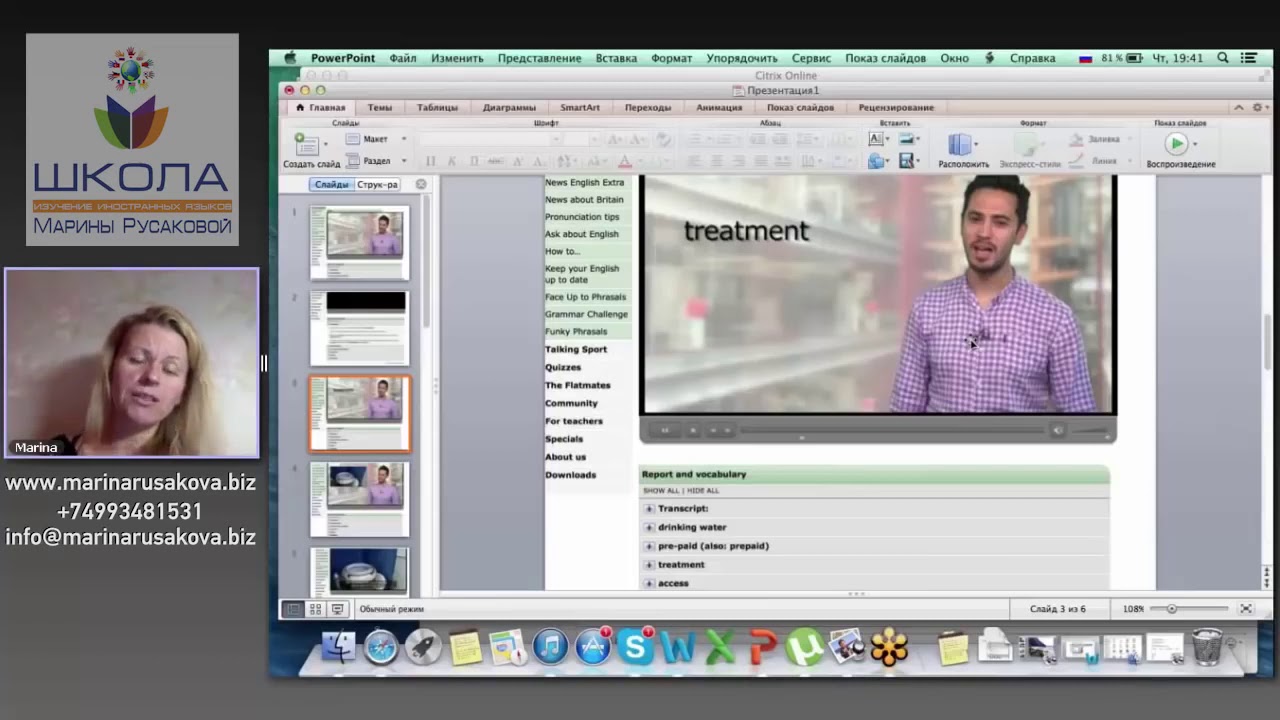The width and height of the screenshot is (1280, 720).
Task: Open Launchpad rocket icon in the Dock
Action: pyautogui.click(x=423, y=648)
